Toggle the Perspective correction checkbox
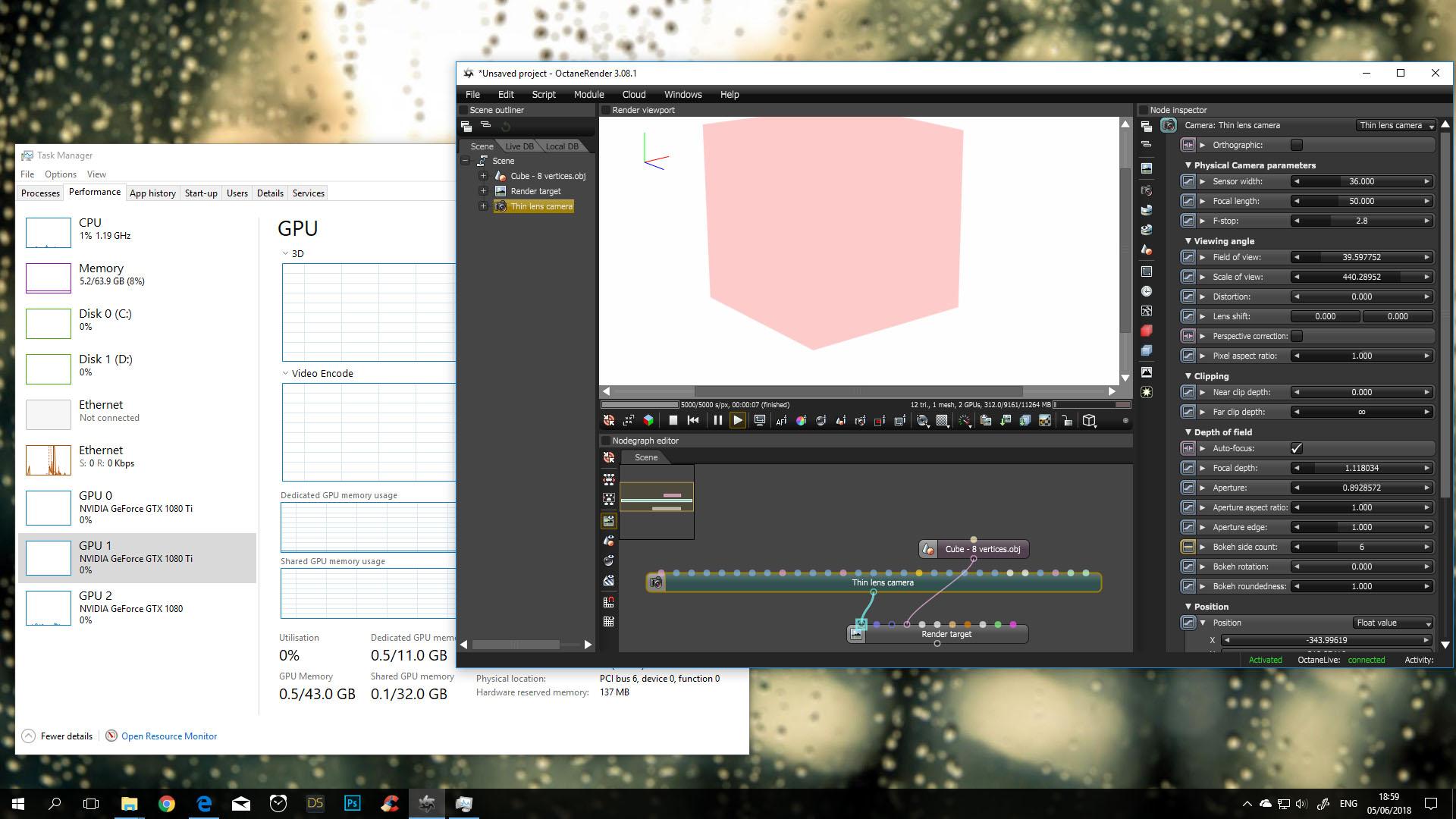 (1297, 336)
